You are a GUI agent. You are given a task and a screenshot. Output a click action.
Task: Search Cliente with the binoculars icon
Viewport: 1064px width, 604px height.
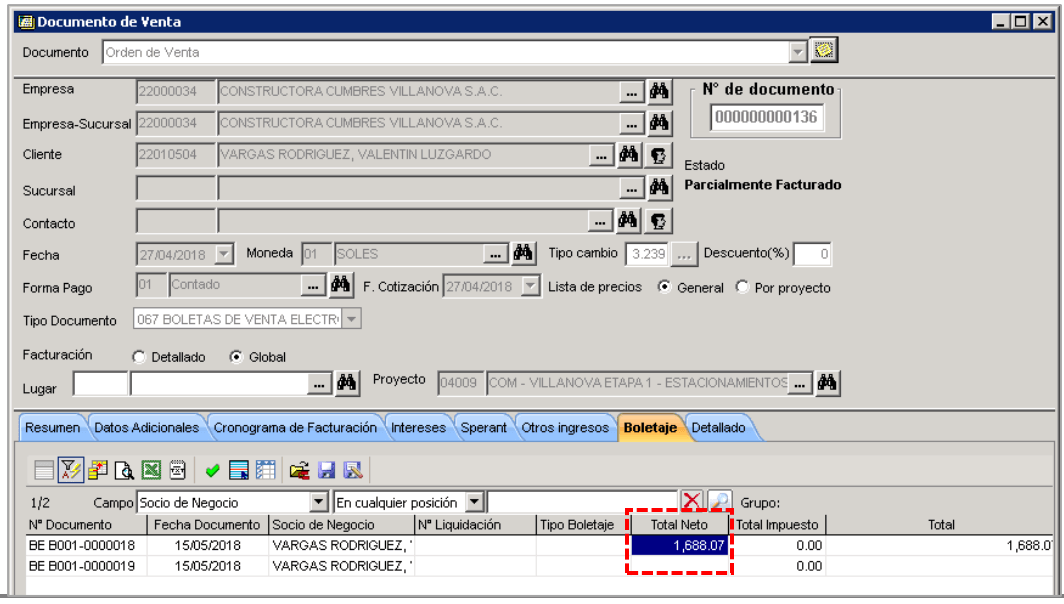(629, 155)
